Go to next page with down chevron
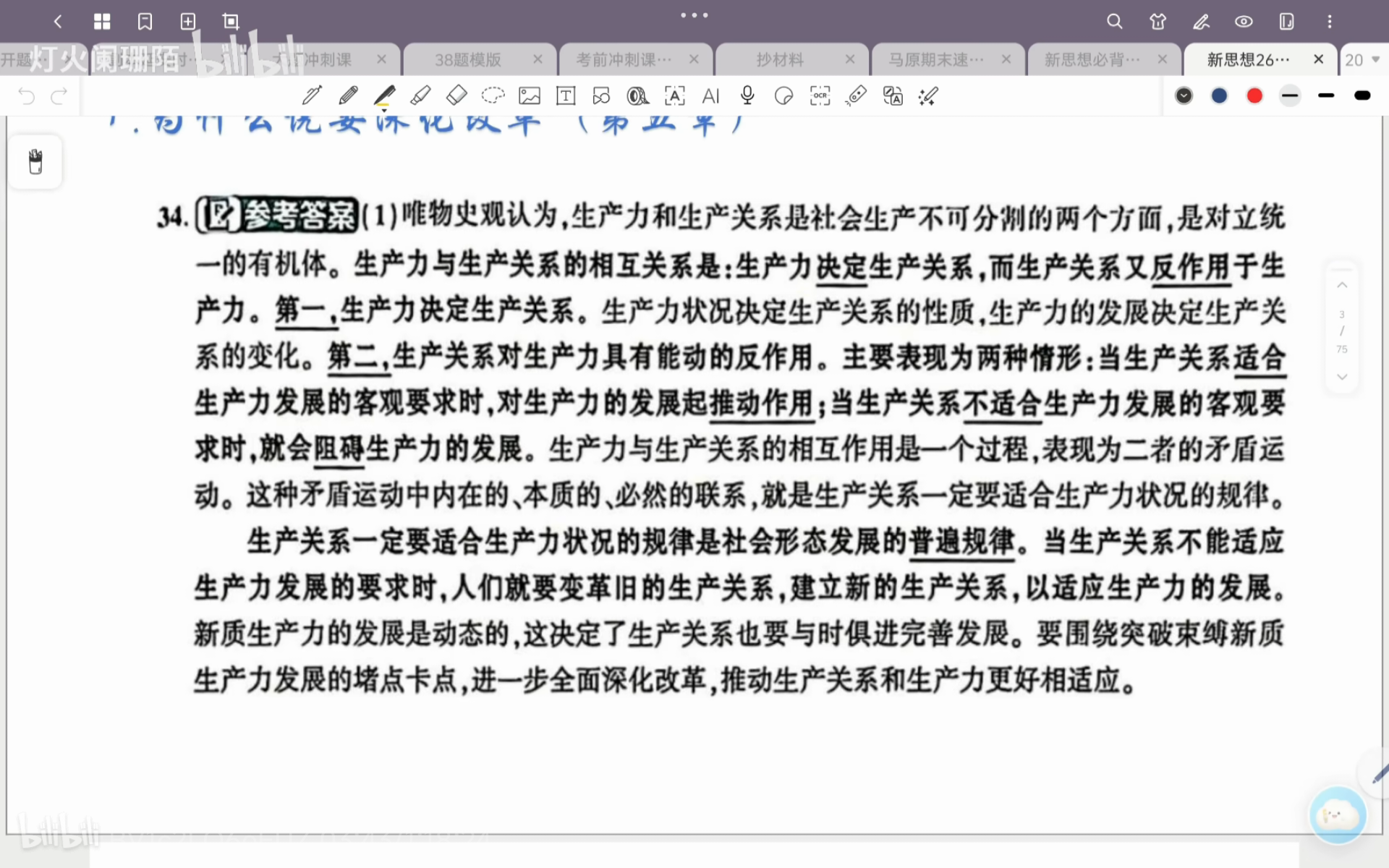 [x=1342, y=377]
